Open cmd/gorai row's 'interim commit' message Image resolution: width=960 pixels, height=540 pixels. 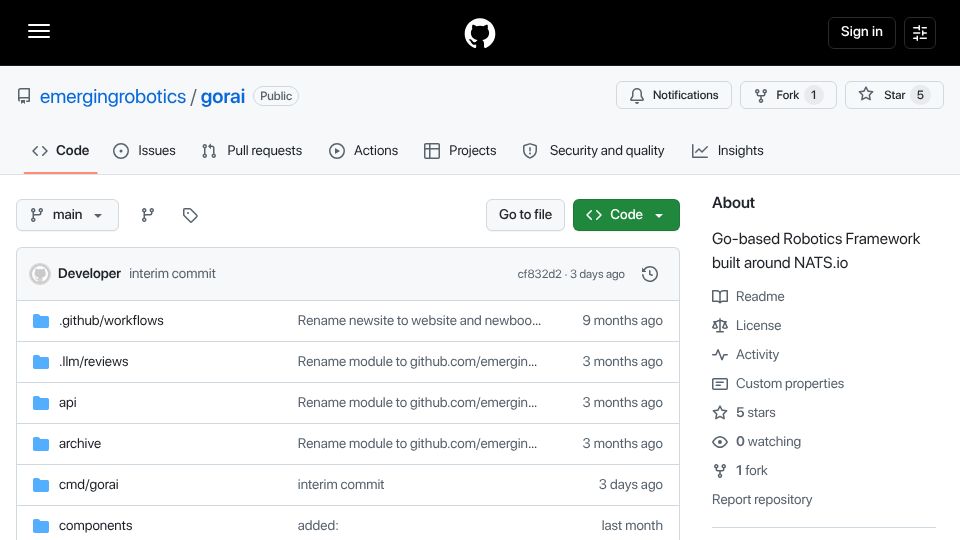pyautogui.click(x=341, y=485)
